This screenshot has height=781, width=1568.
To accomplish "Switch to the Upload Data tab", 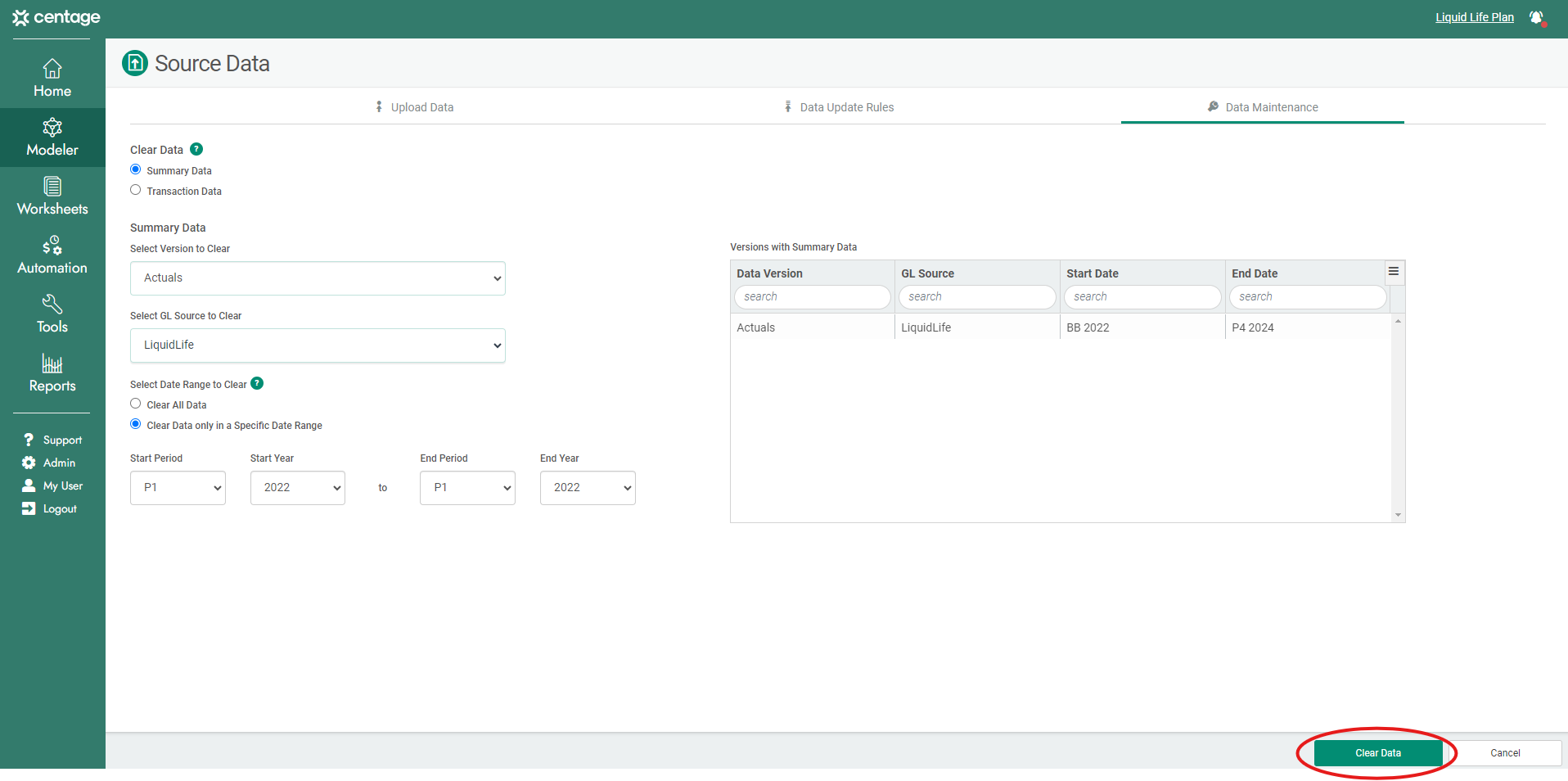I will pyautogui.click(x=414, y=107).
